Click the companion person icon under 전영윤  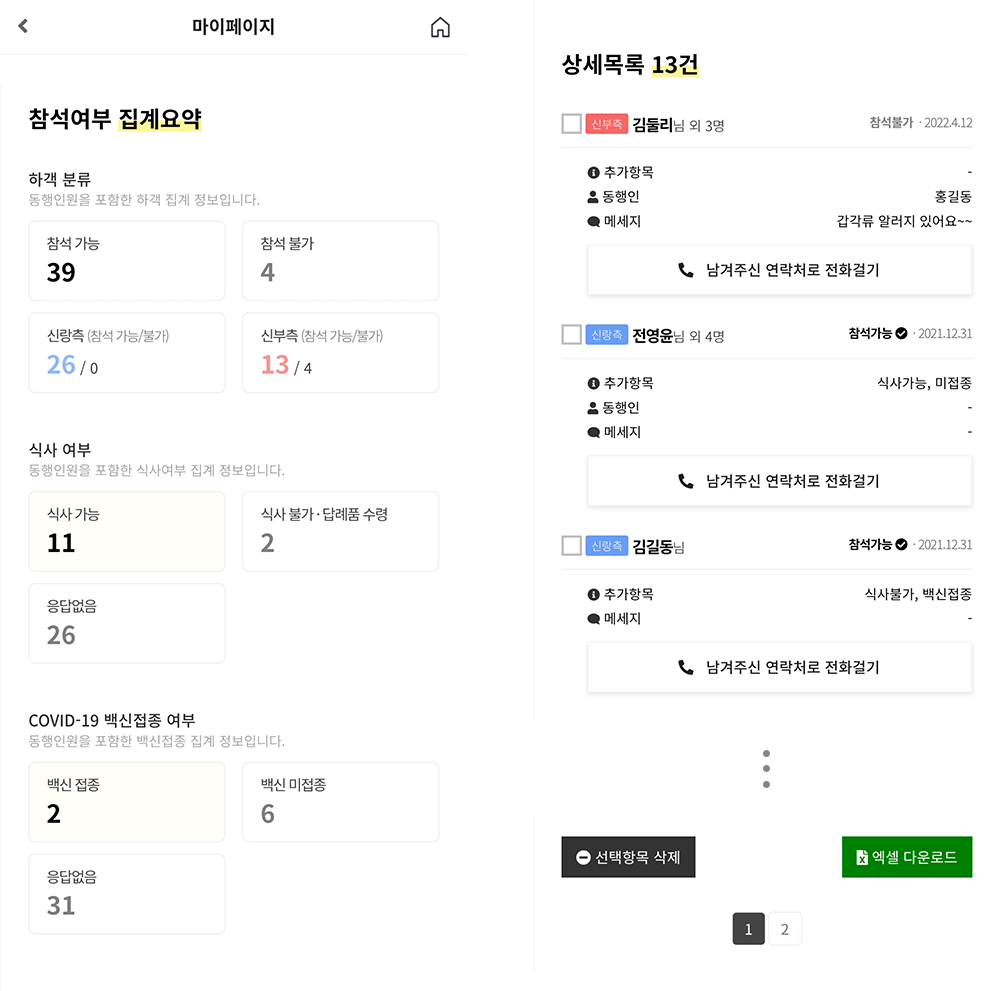[594, 408]
